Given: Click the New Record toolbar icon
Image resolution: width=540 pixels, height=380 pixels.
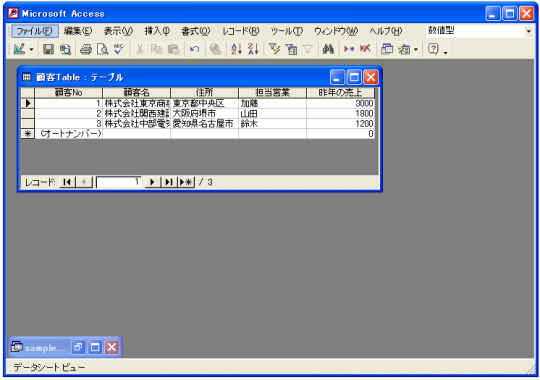Looking at the screenshot, I should (349, 49).
